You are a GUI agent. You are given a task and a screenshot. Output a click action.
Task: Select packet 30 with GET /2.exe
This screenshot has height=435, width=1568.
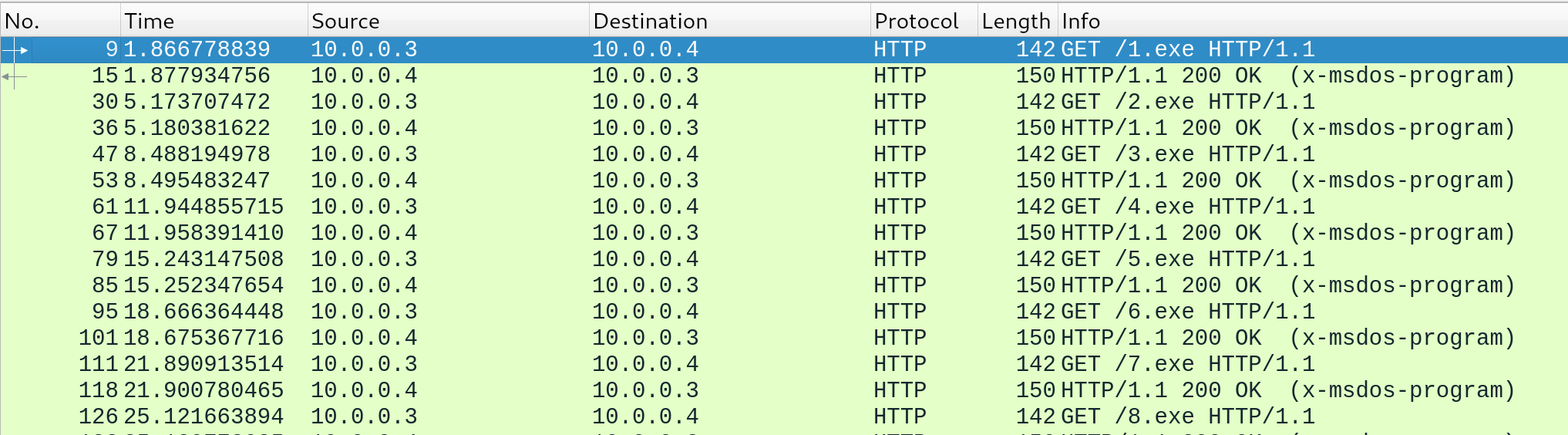click(x=1187, y=102)
